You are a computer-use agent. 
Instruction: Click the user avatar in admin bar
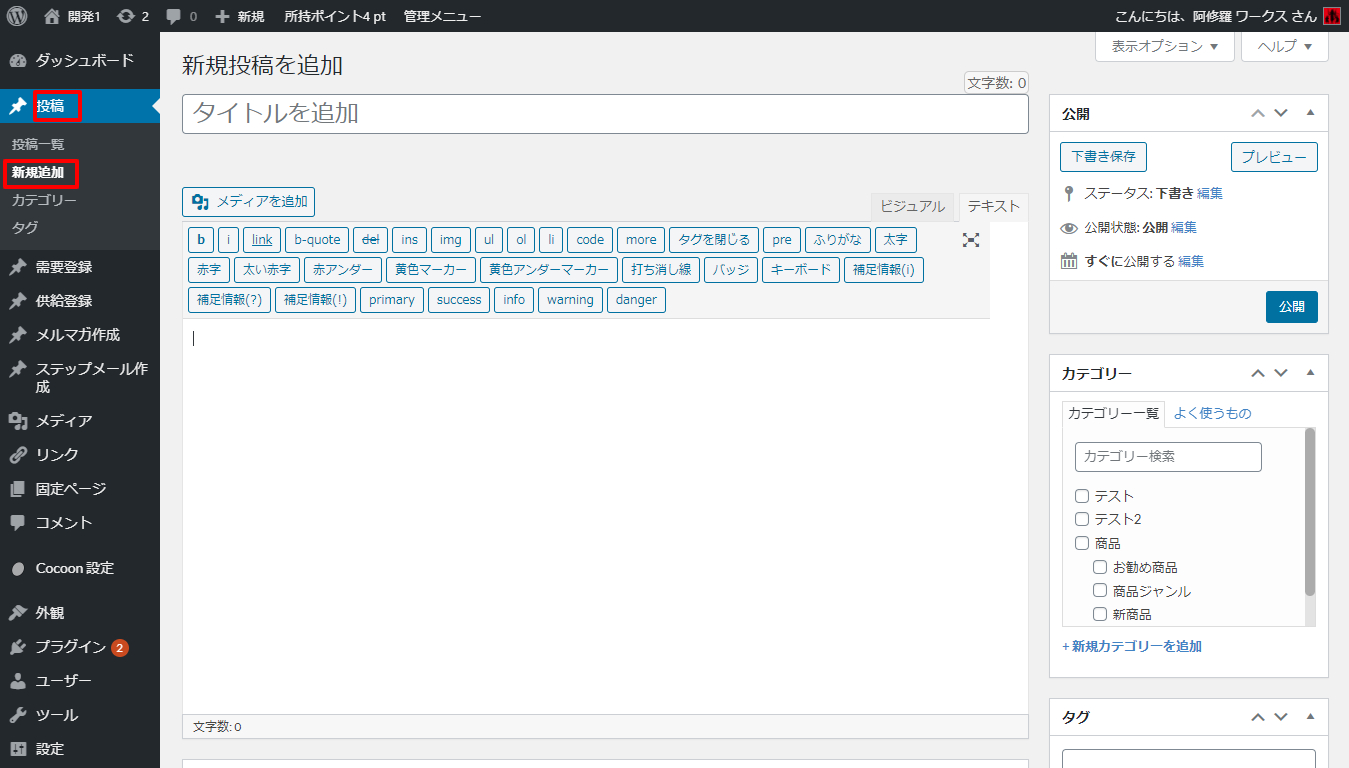coord(1331,16)
